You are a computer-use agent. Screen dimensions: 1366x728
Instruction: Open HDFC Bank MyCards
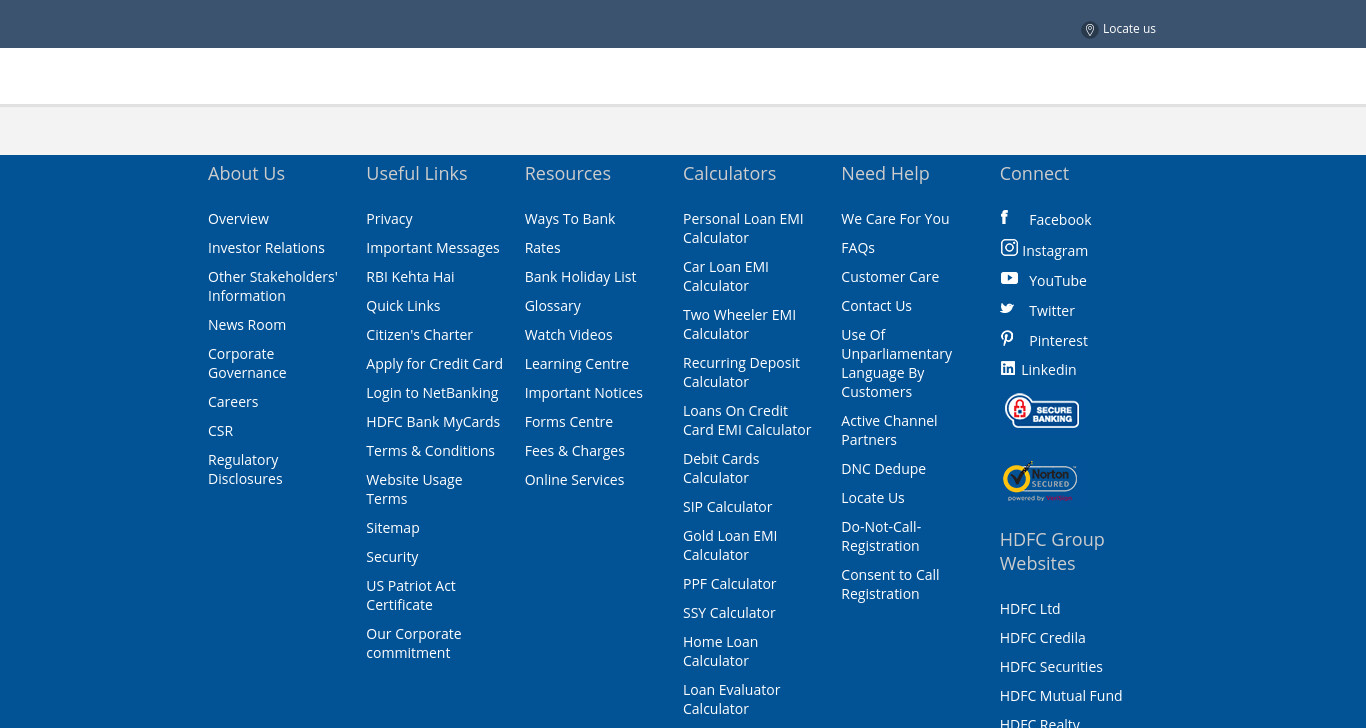click(x=433, y=422)
